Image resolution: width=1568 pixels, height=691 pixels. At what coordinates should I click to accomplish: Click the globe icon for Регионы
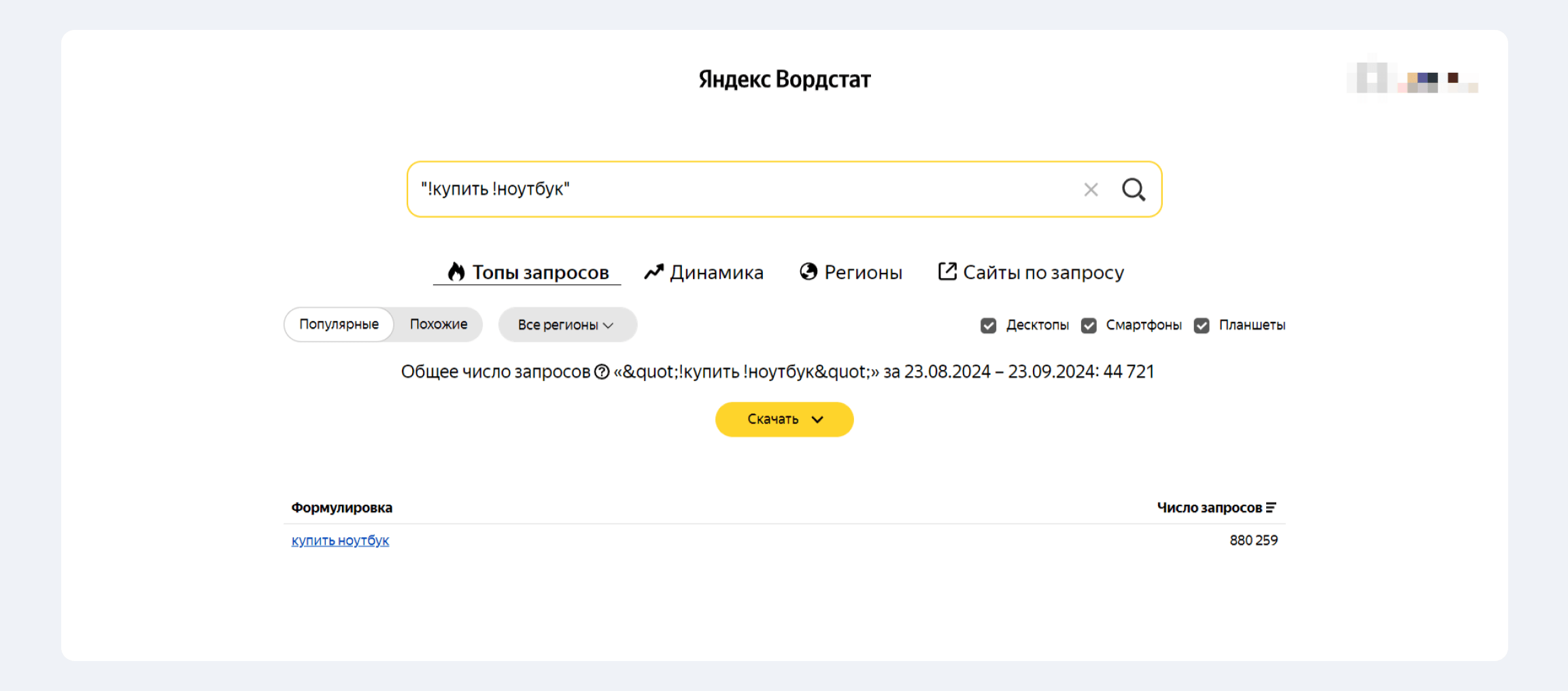[x=808, y=271]
